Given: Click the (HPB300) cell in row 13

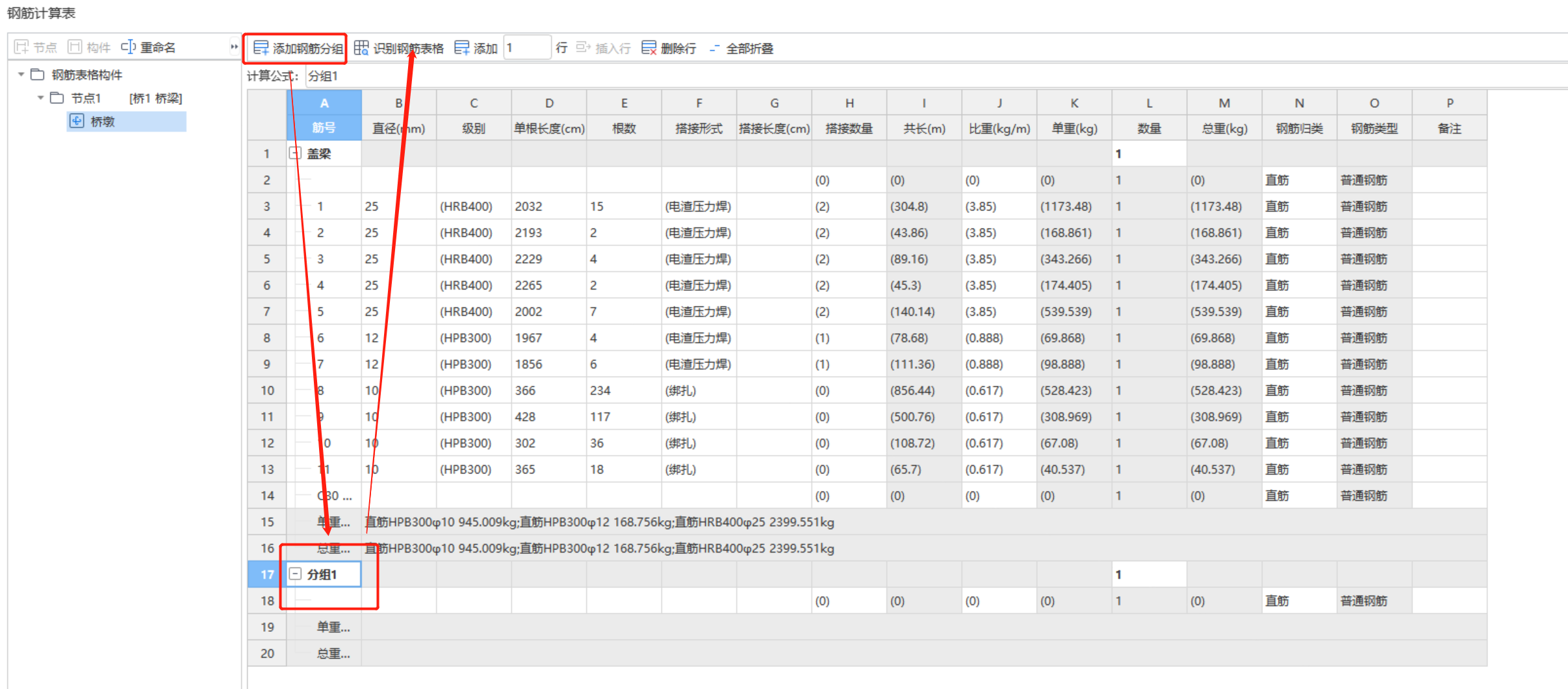Looking at the screenshot, I should tap(474, 470).
